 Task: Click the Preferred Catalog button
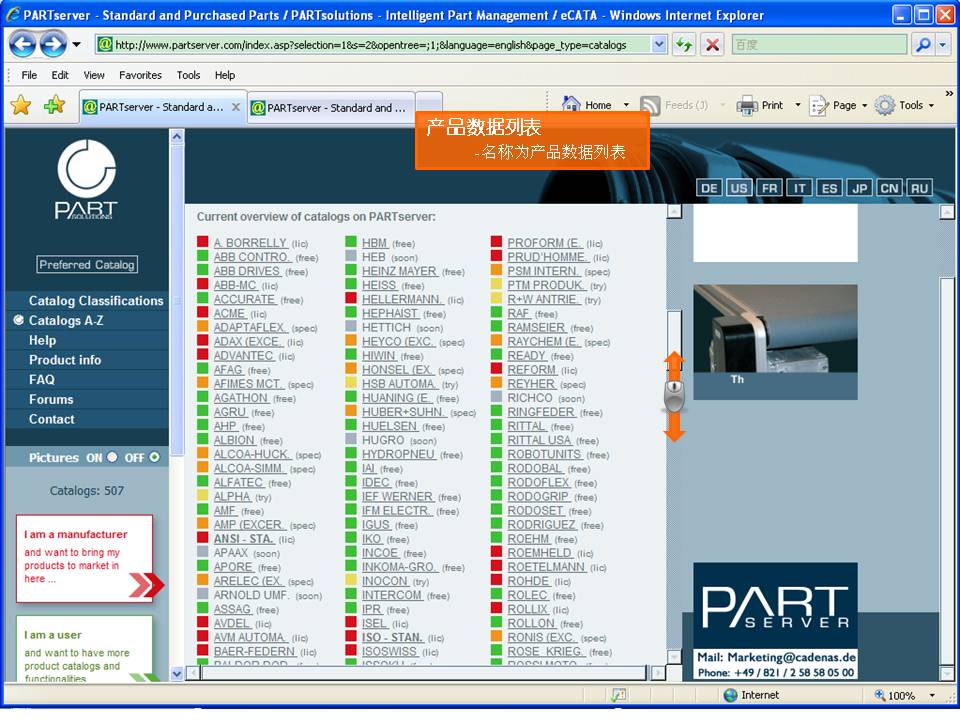pos(86,264)
